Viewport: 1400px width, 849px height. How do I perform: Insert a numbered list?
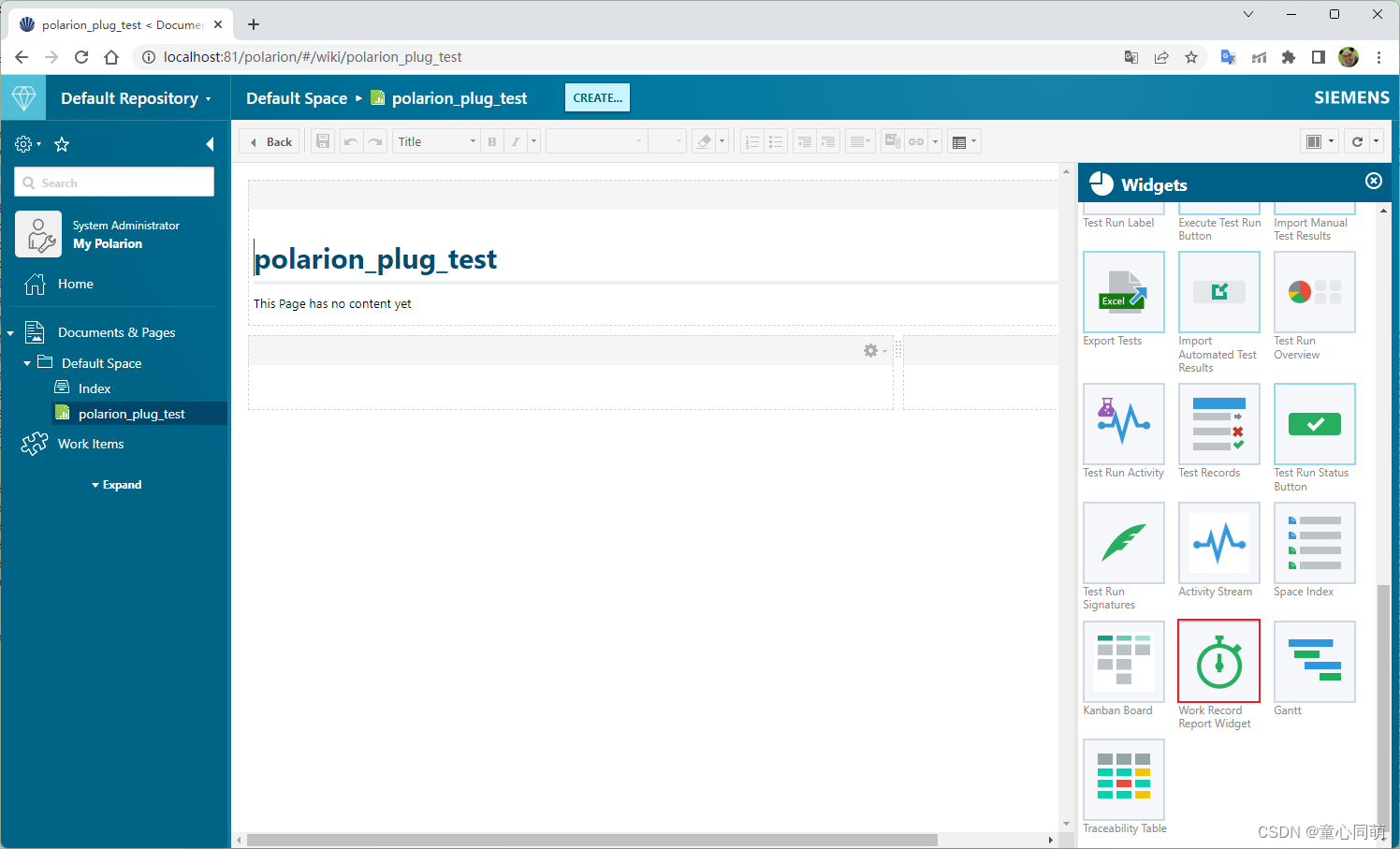(752, 142)
